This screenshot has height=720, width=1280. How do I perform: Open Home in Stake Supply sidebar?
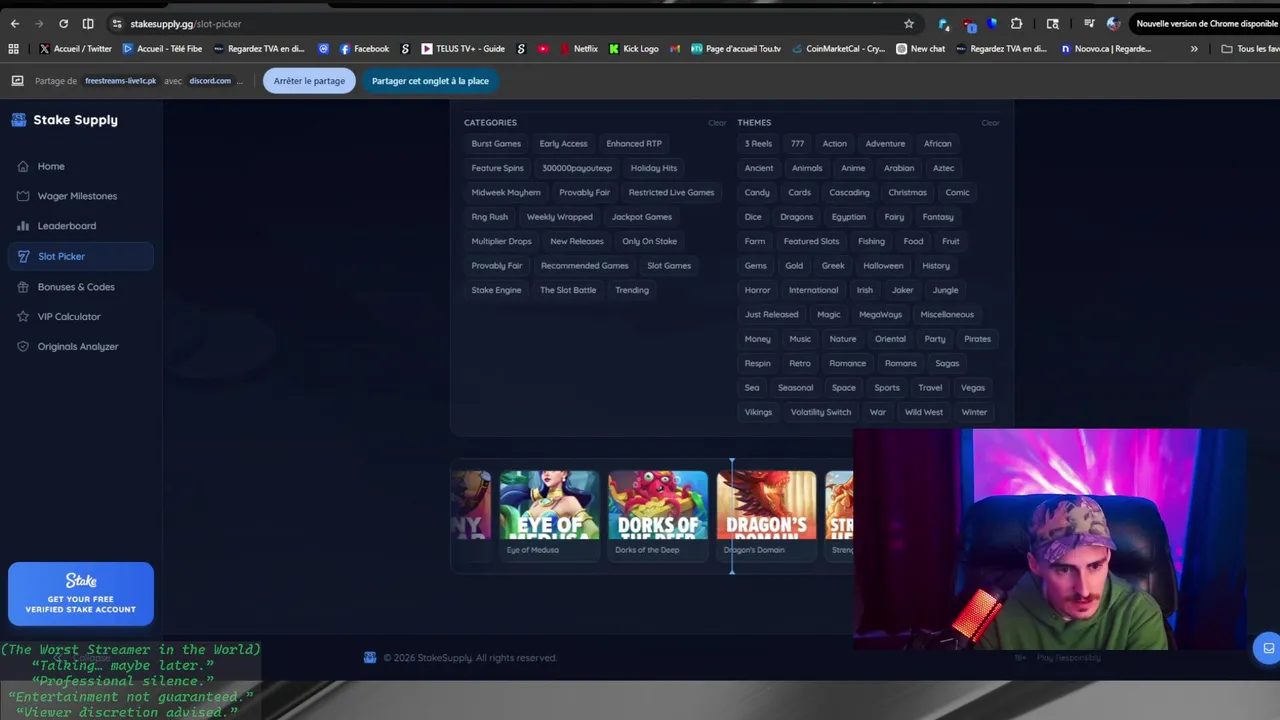51,166
